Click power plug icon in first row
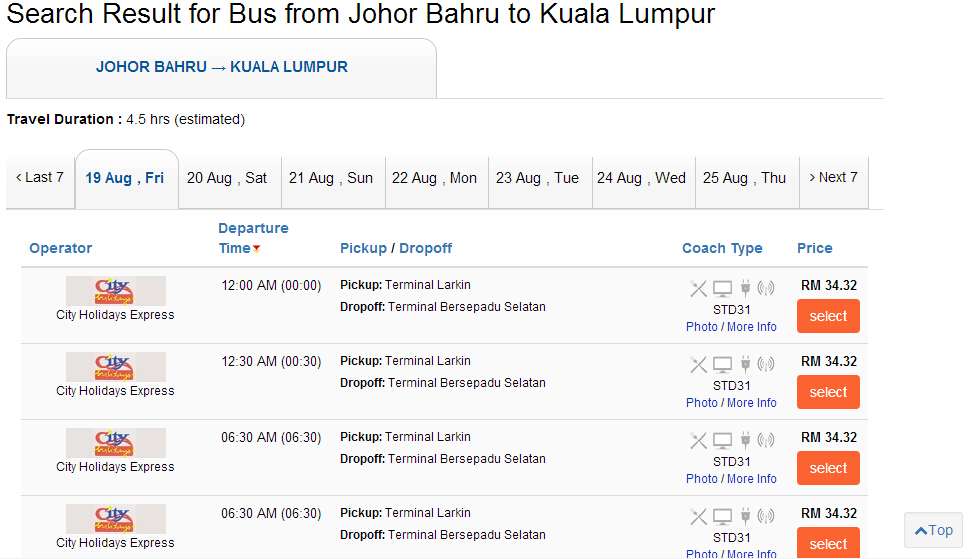 click(x=746, y=288)
